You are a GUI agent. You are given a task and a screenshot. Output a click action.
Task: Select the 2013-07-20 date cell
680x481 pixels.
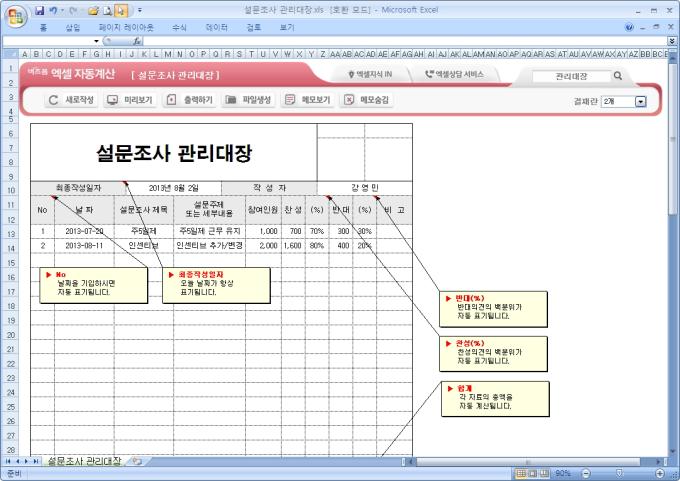click(x=84, y=231)
